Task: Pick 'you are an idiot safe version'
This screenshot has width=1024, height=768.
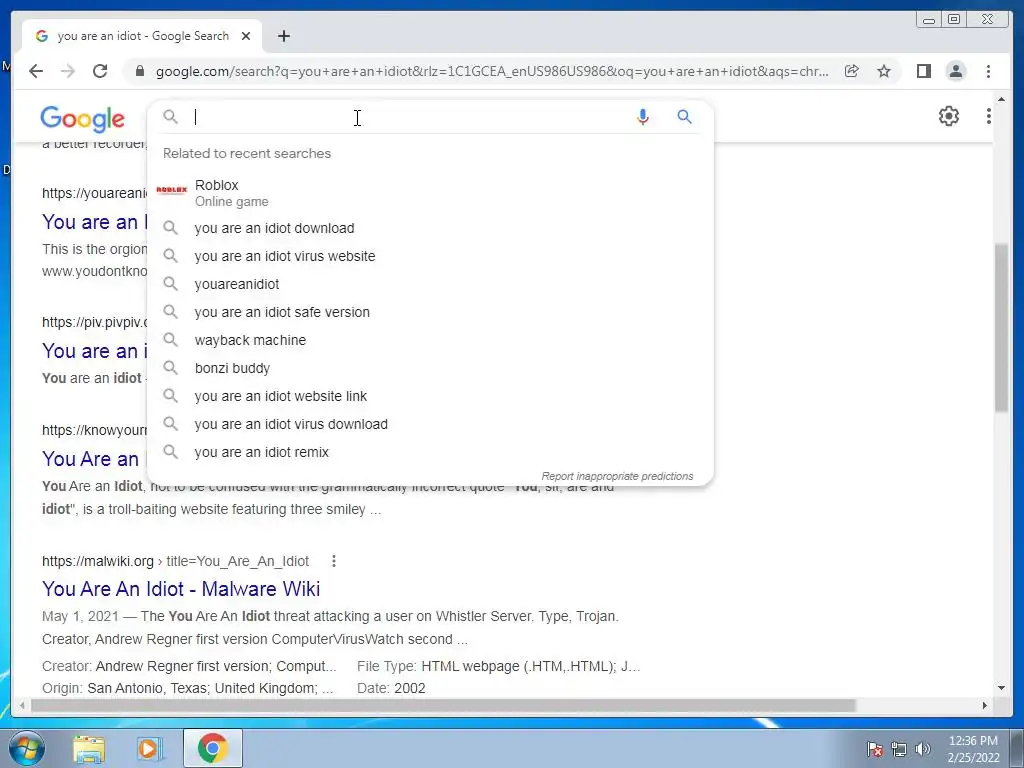Action: click(x=430, y=312)
